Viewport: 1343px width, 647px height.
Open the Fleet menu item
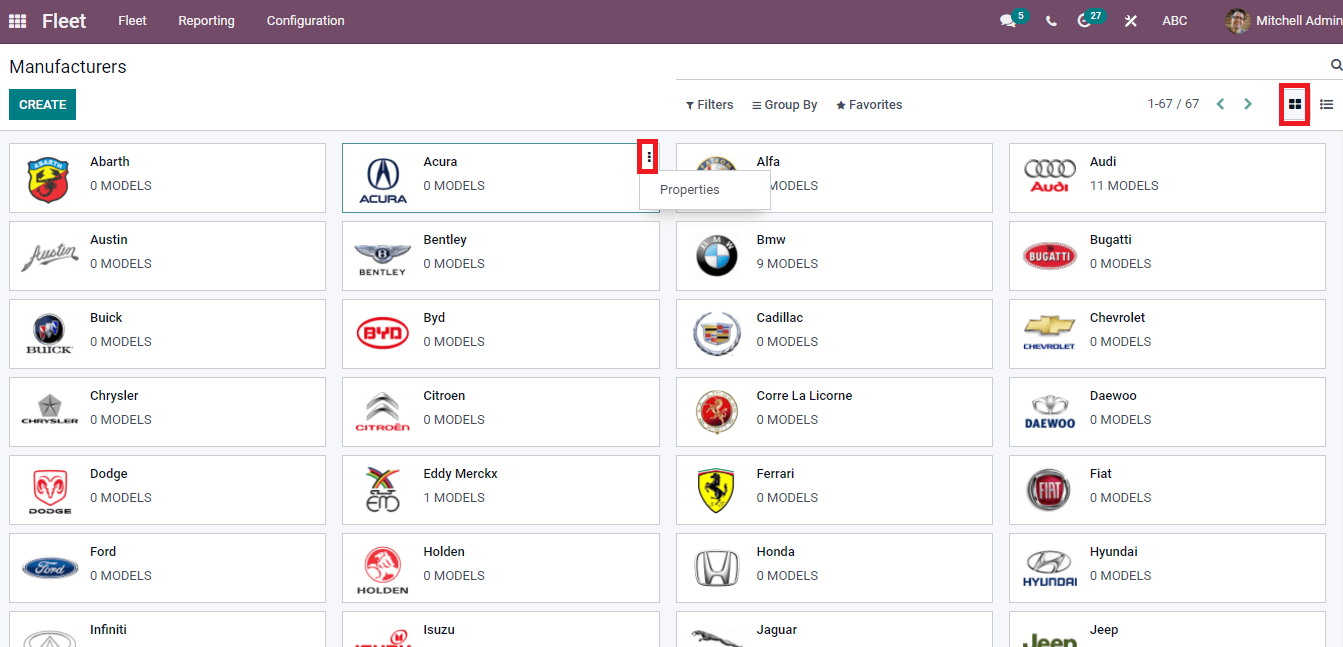[132, 21]
